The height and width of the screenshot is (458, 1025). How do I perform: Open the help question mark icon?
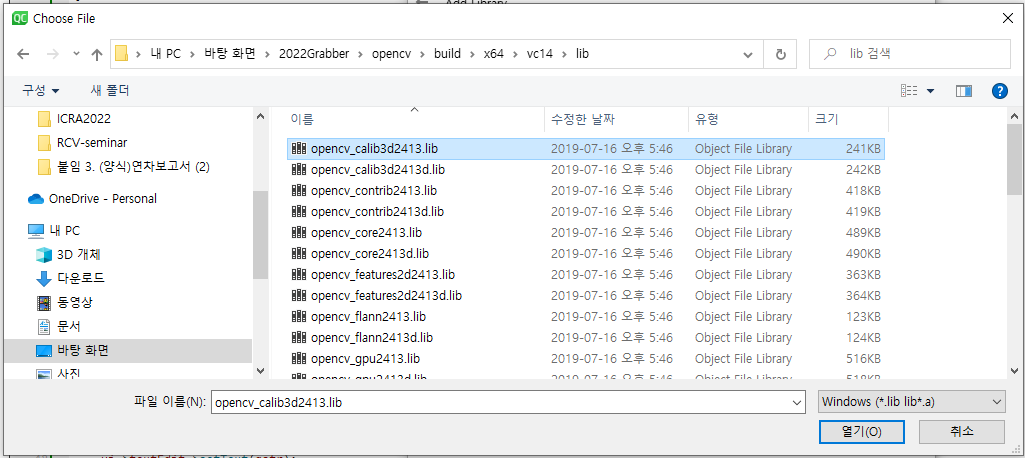tap(998, 91)
